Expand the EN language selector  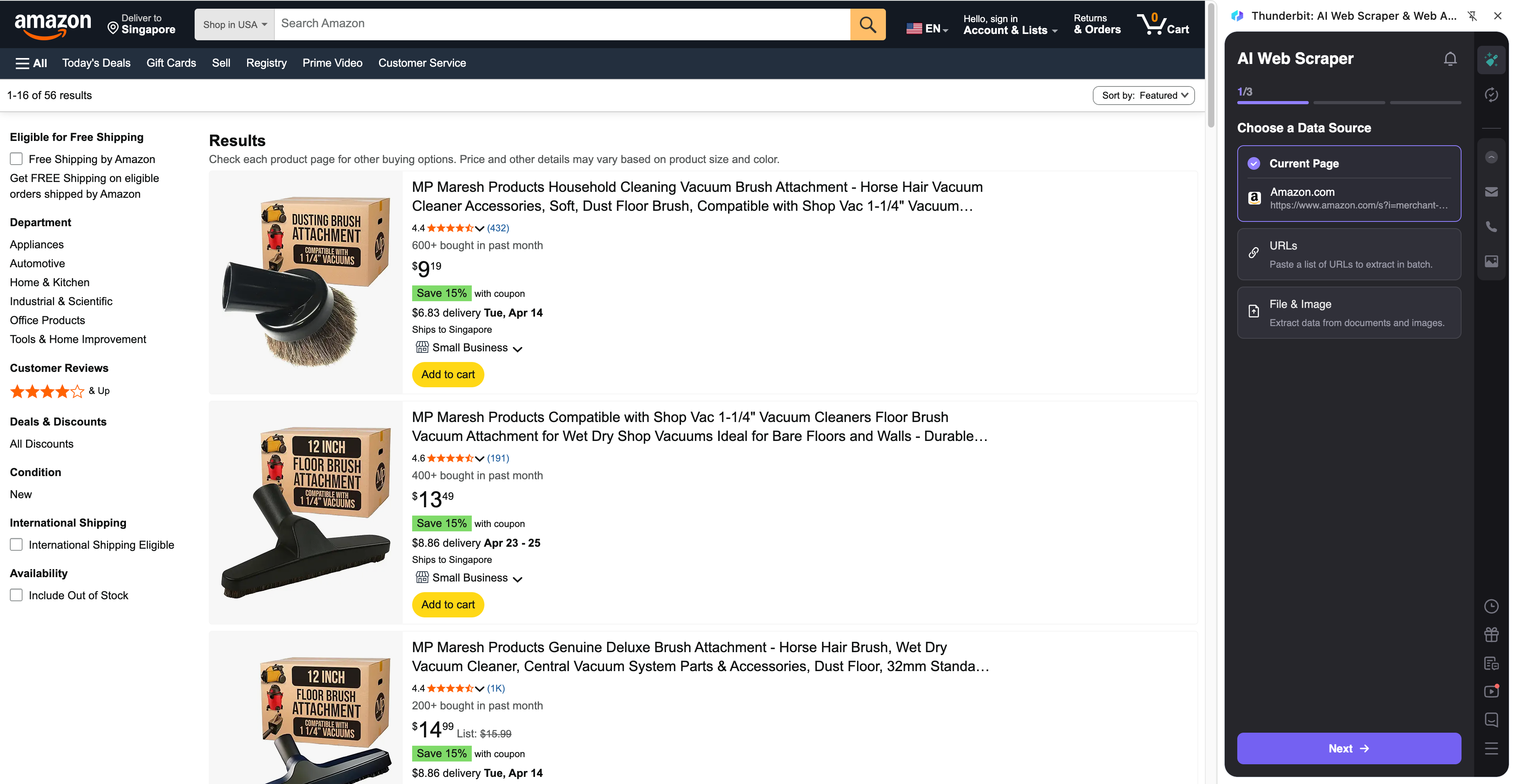pos(927,28)
